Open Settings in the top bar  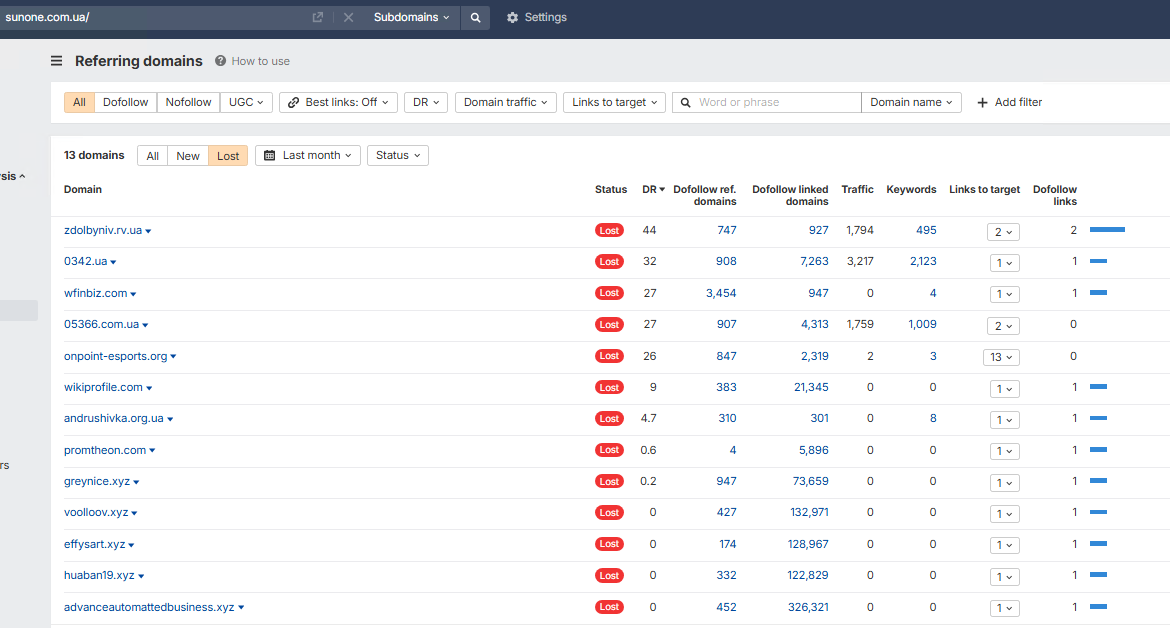tap(536, 17)
